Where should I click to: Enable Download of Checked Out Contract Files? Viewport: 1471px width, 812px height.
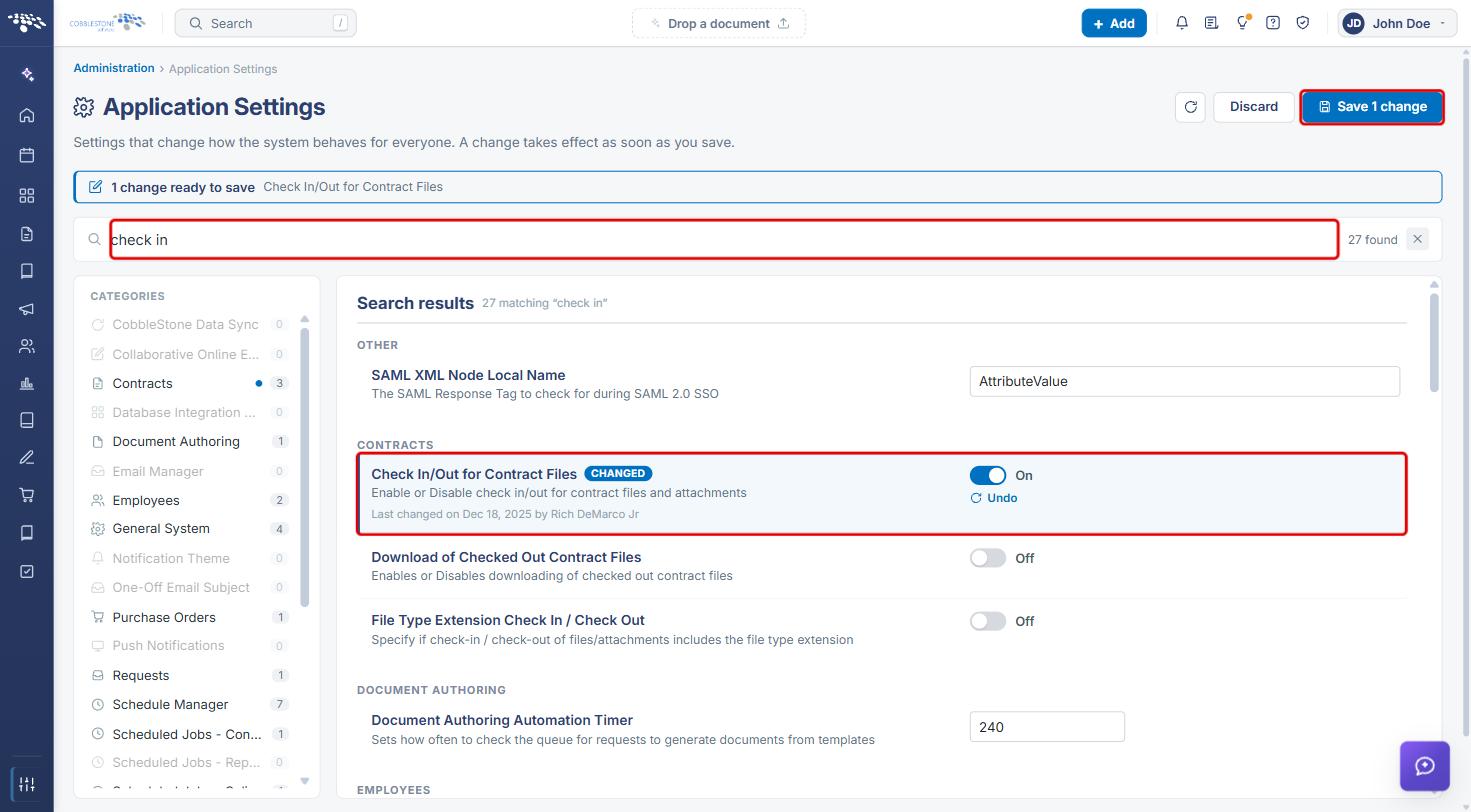[x=987, y=558]
